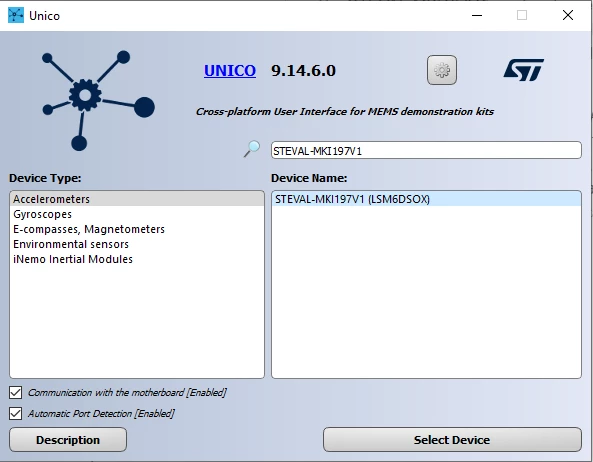Select E-compasses, Magnetometers device type
Screen dimensions: 593x462
click(x=137, y=229)
